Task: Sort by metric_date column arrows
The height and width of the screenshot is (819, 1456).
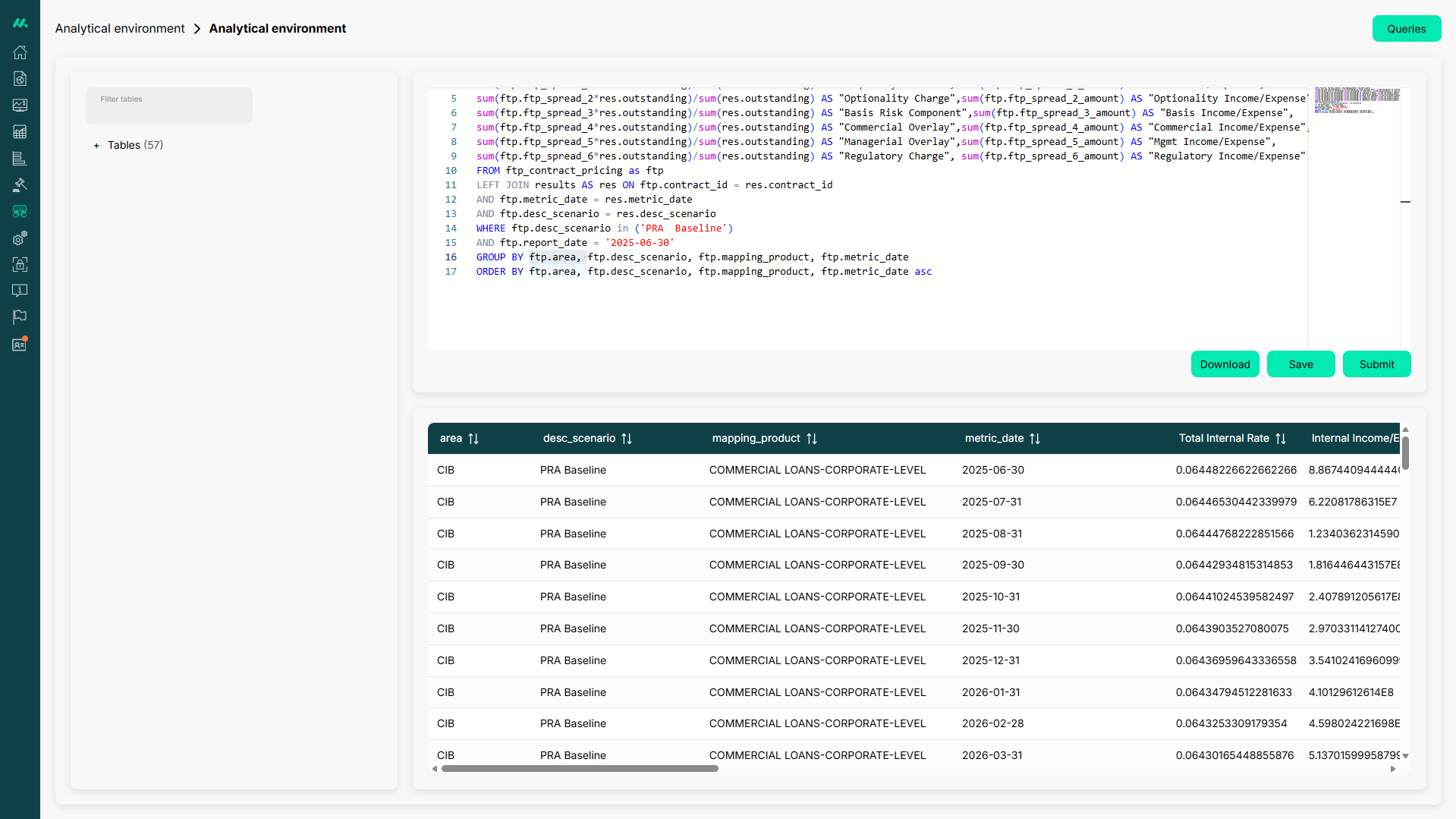Action: click(x=1035, y=439)
